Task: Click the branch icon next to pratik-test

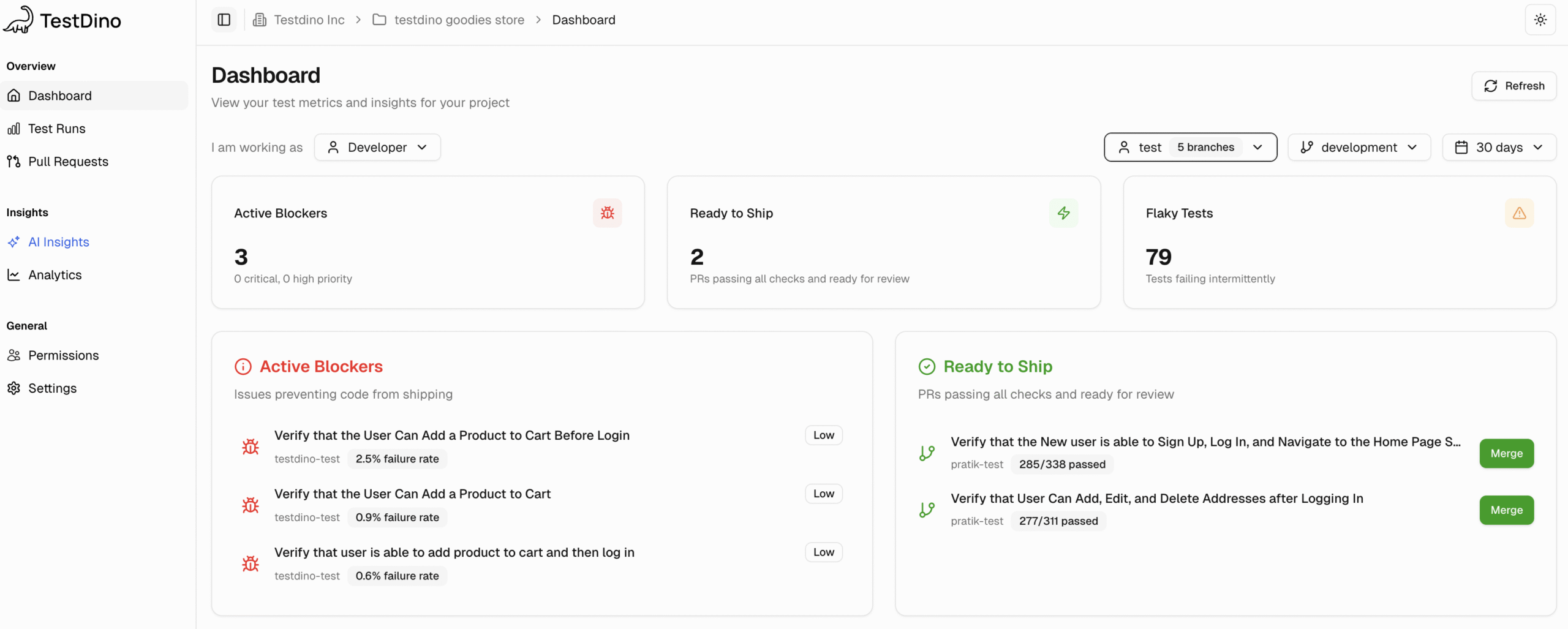Action: 927,453
